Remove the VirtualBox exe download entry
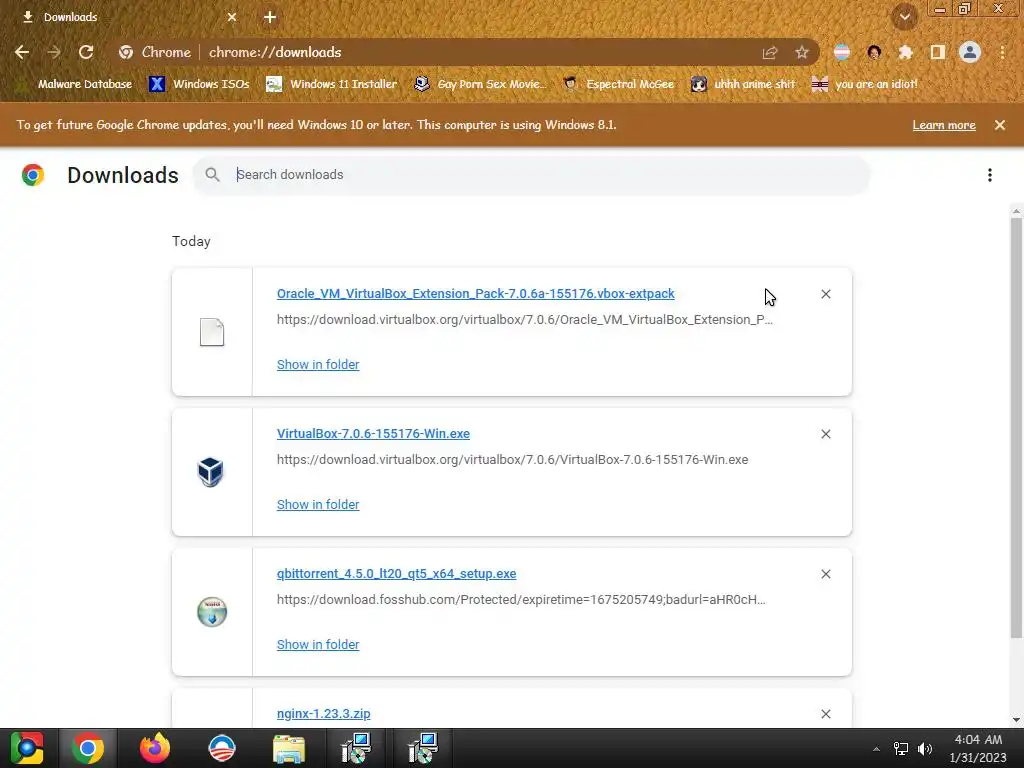 tap(826, 434)
